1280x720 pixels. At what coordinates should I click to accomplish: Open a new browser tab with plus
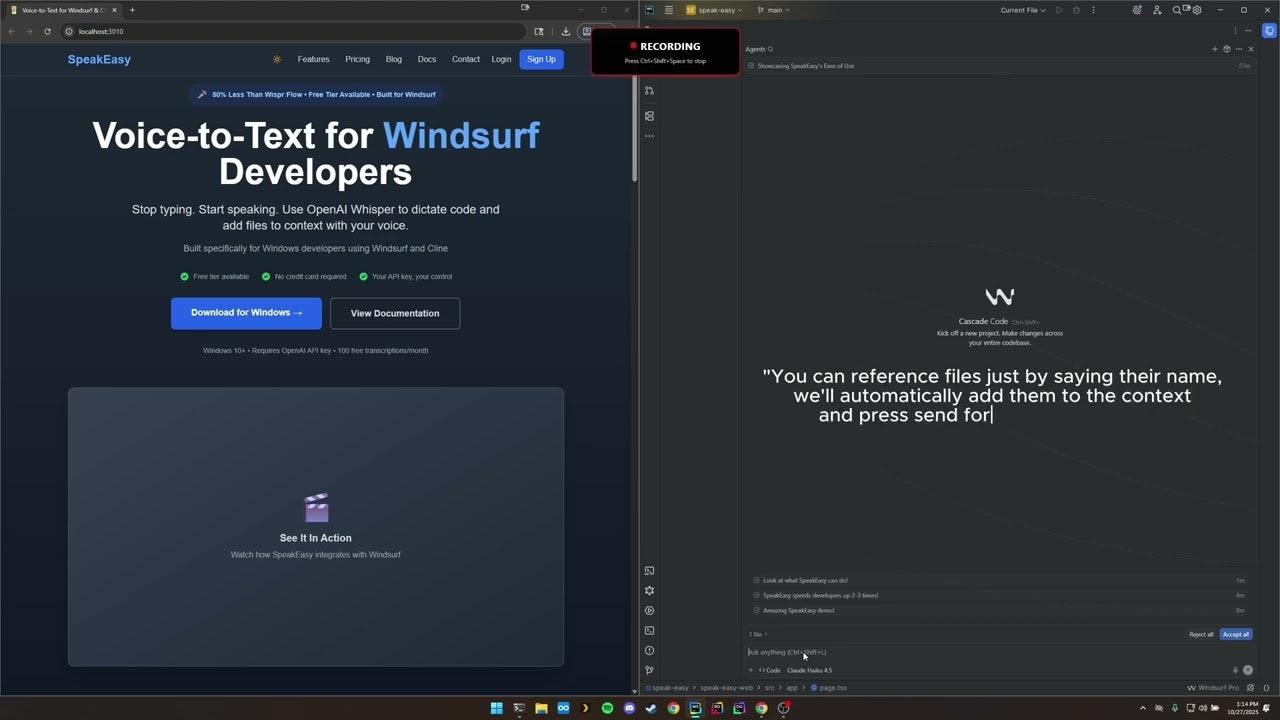click(132, 10)
